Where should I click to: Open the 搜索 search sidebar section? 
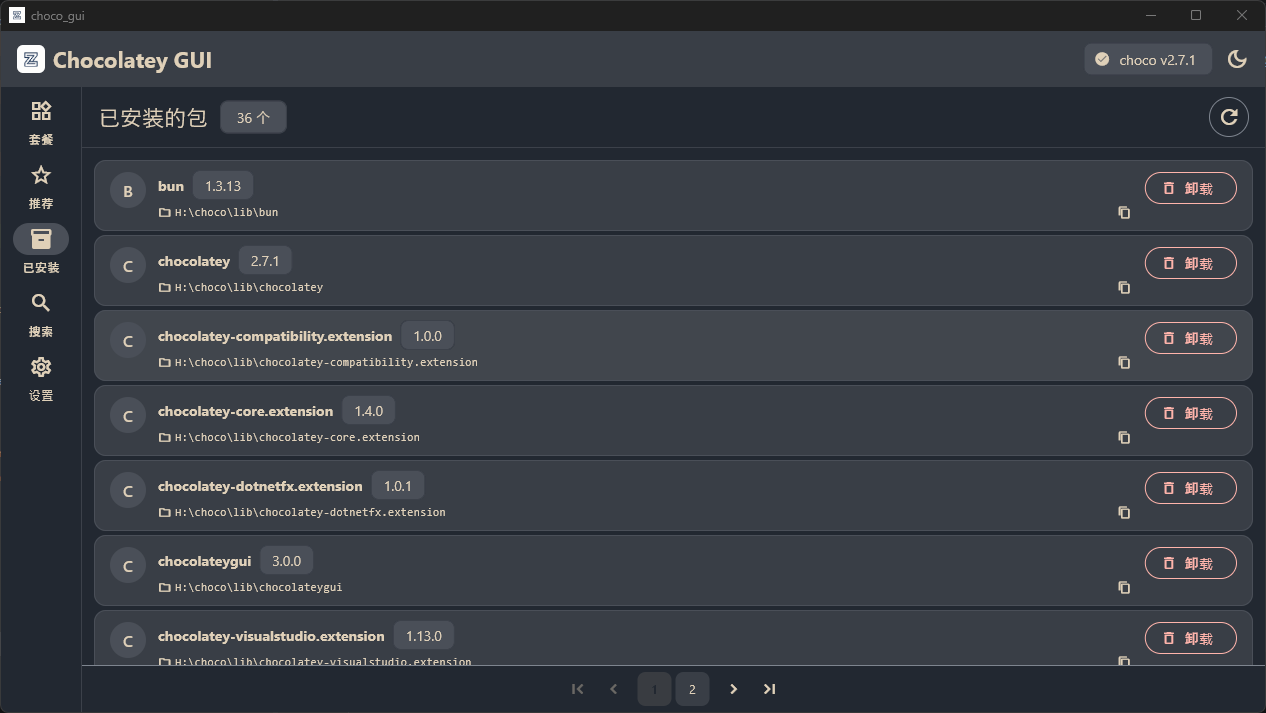[x=41, y=315]
